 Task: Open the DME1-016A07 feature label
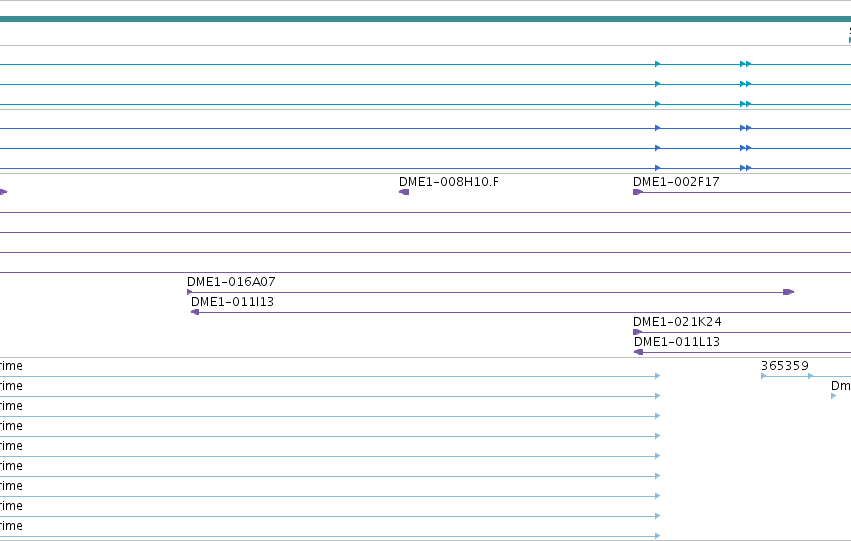[x=231, y=282]
